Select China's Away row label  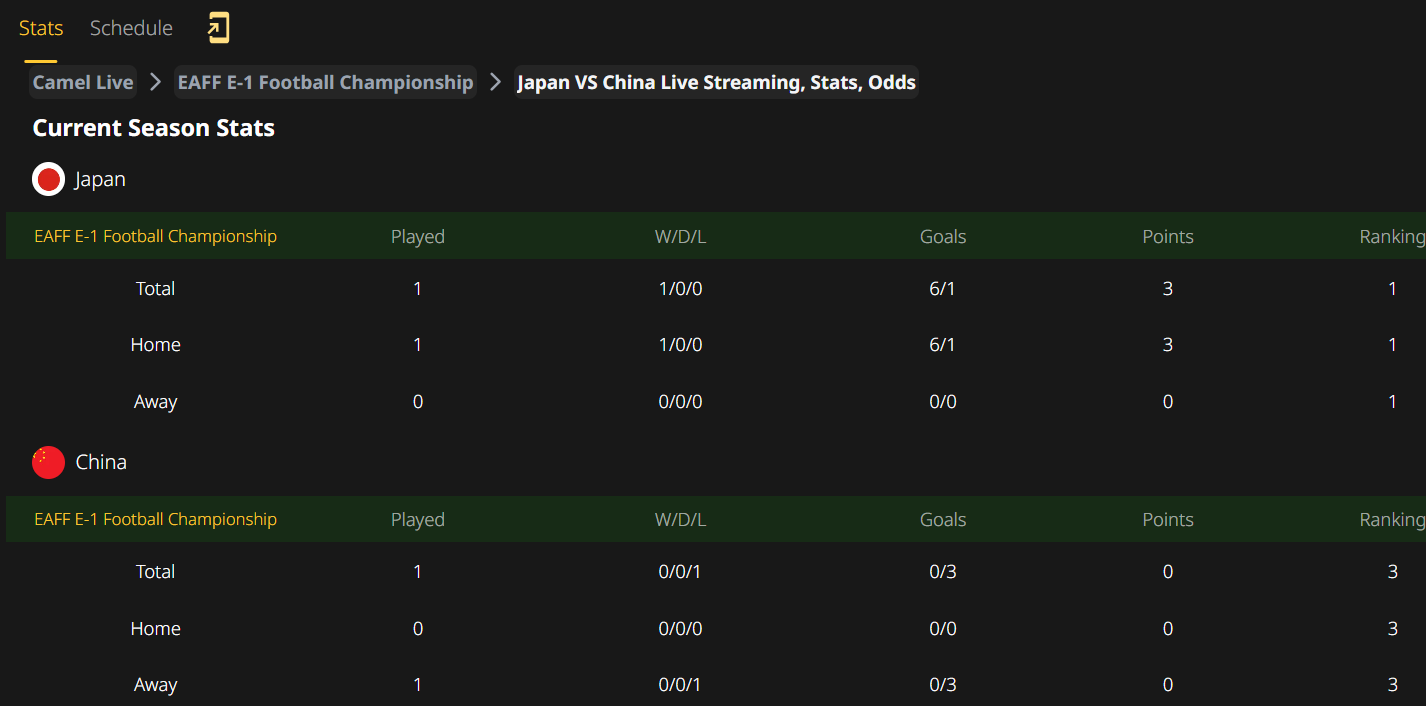pos(155,685)
